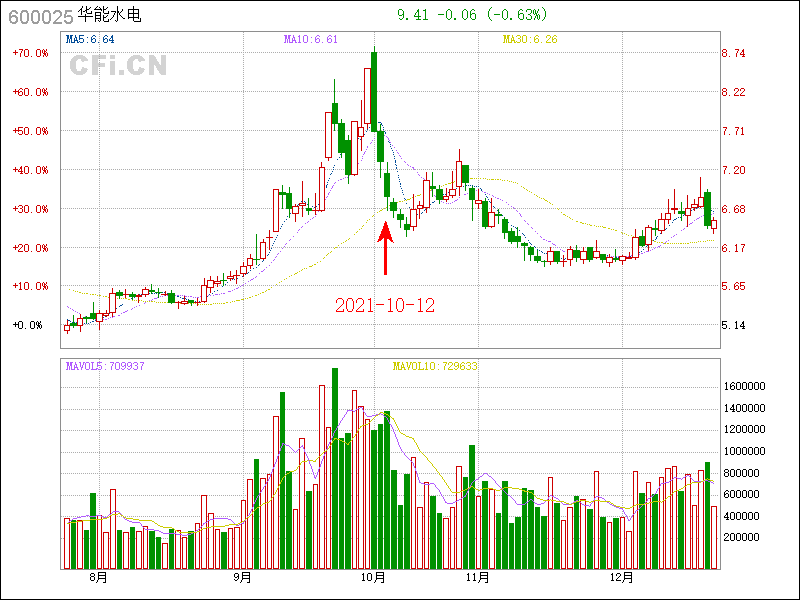The image size is (800, 600).
Task: Click the 12月 month label
Action: 622,577
